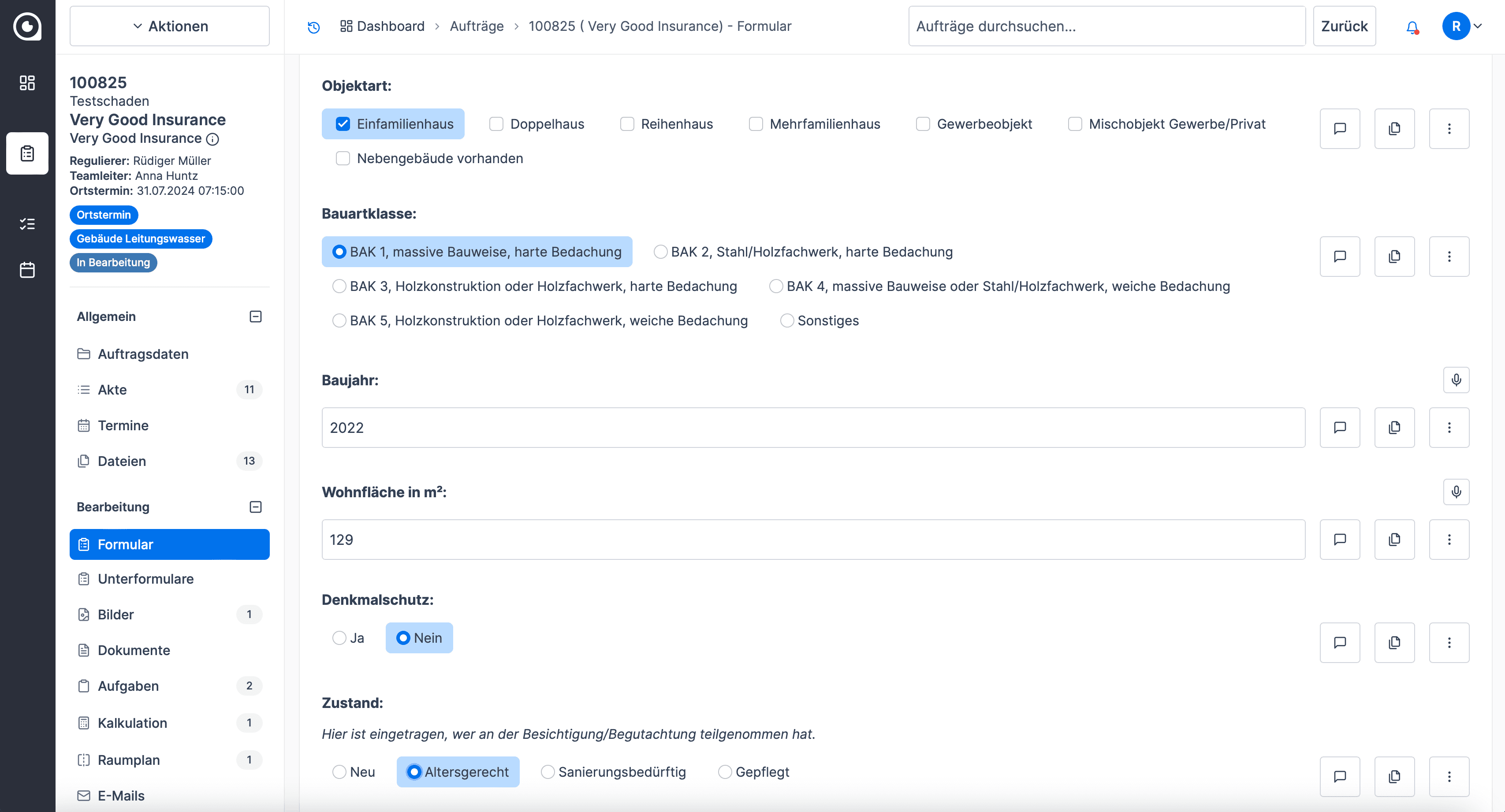1505x812 pixels.
Task: Click history clock icon beside Dashboard
Action: [314, 27]
